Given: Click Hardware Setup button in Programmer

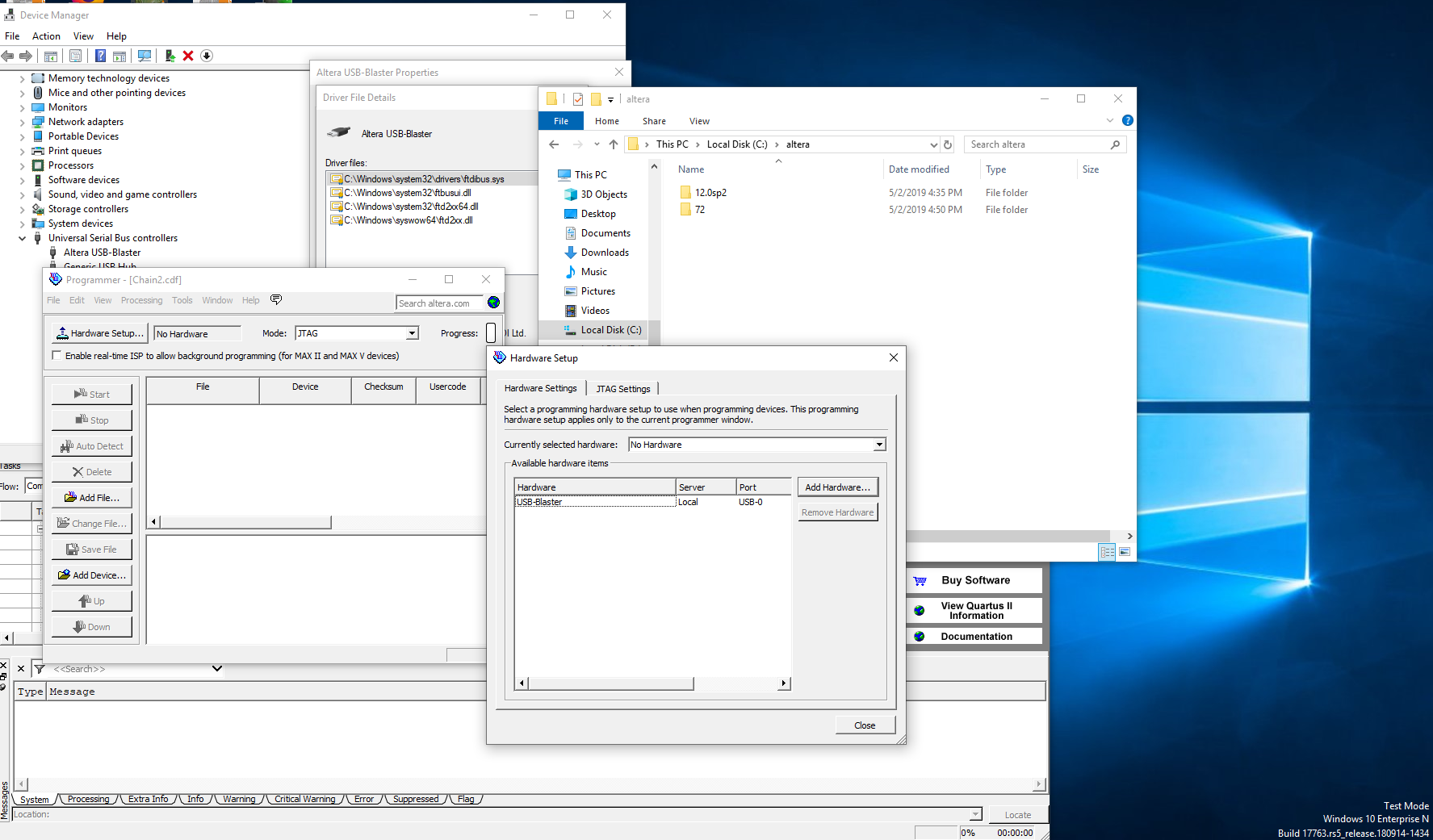Looking at the screenshot, I should click(100, 333).
